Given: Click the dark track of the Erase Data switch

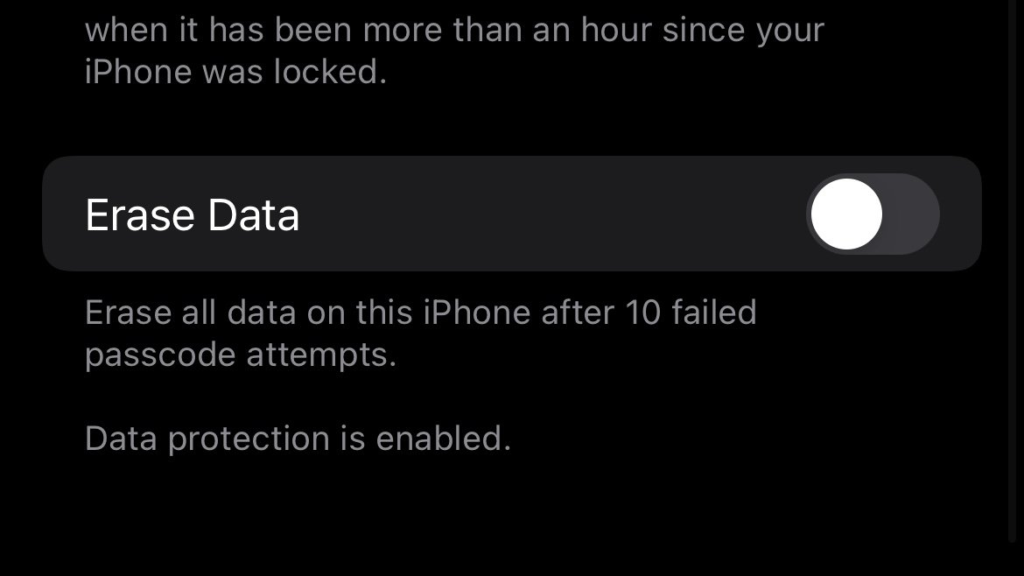Looking at the screenshot, I should tap(912, 214).
